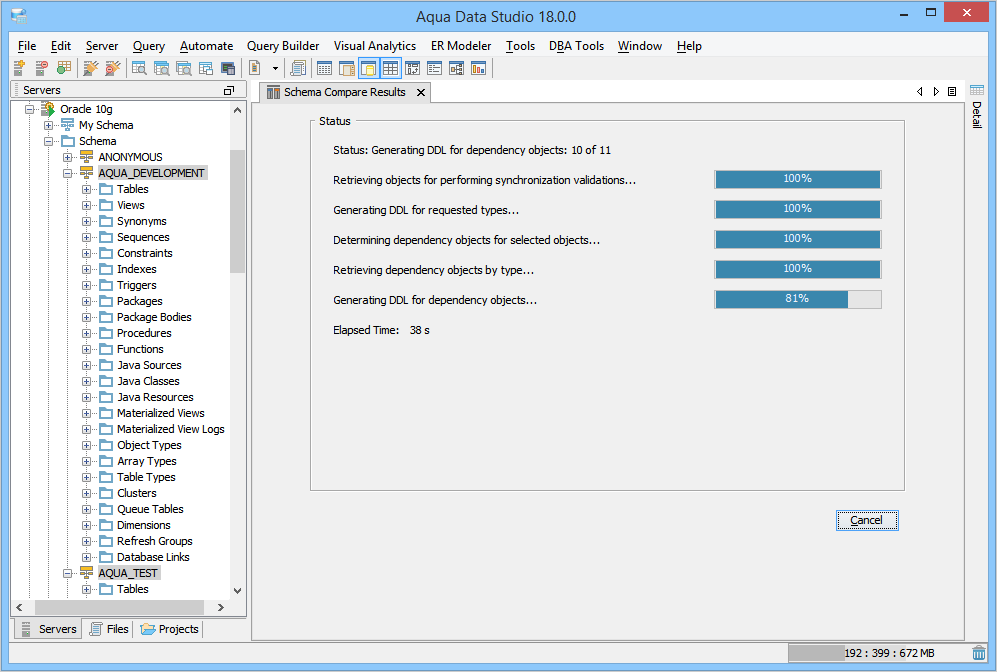Click the tab list icon at right

[952, 92]
